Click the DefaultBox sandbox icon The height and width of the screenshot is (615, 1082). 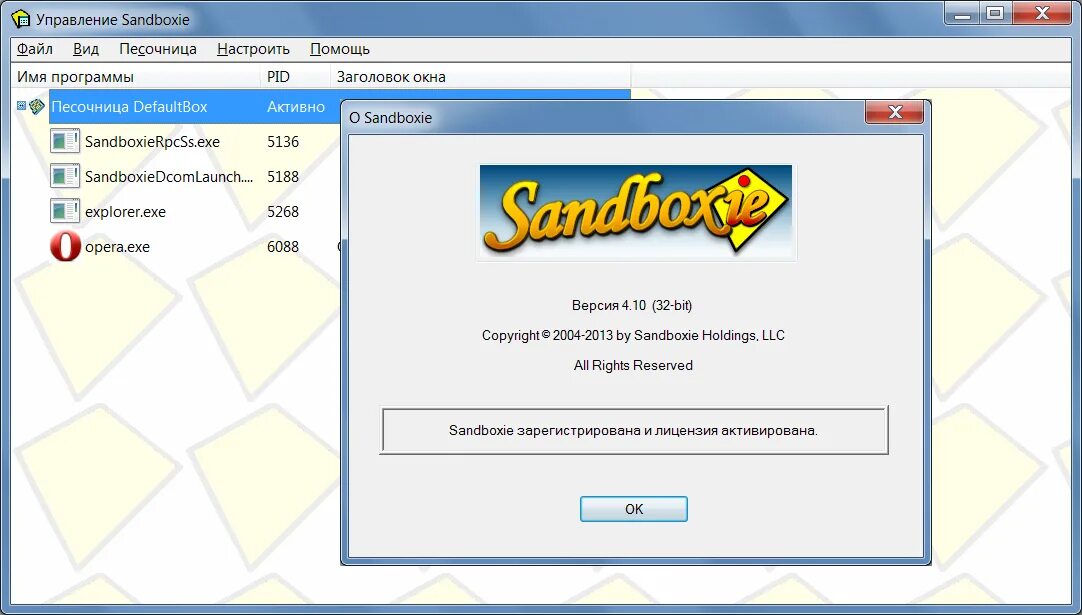pos(37,106)
